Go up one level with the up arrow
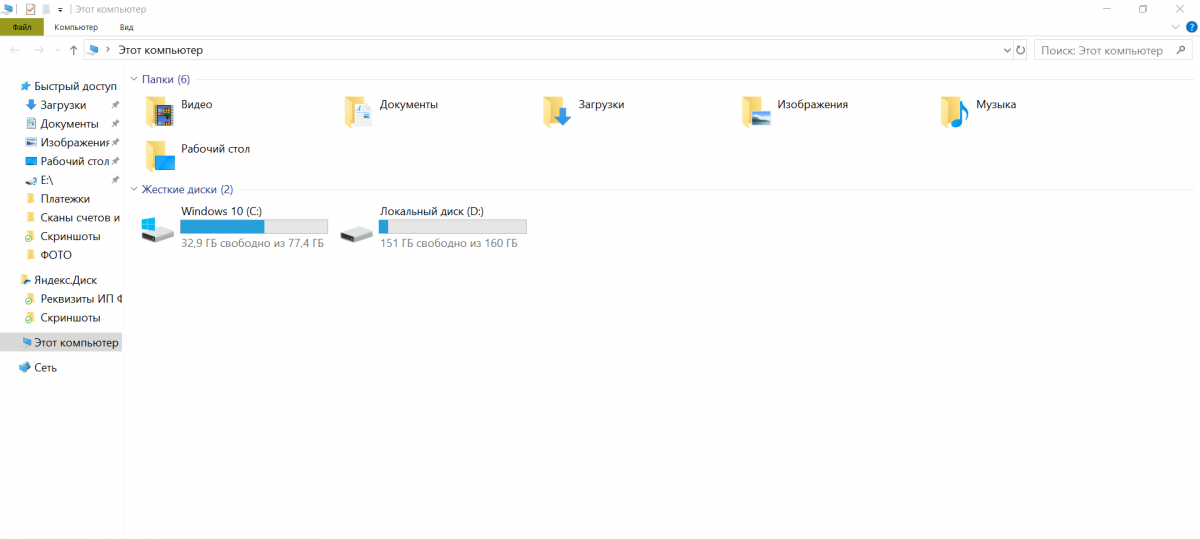1200x539 pixels. (74, 50)
